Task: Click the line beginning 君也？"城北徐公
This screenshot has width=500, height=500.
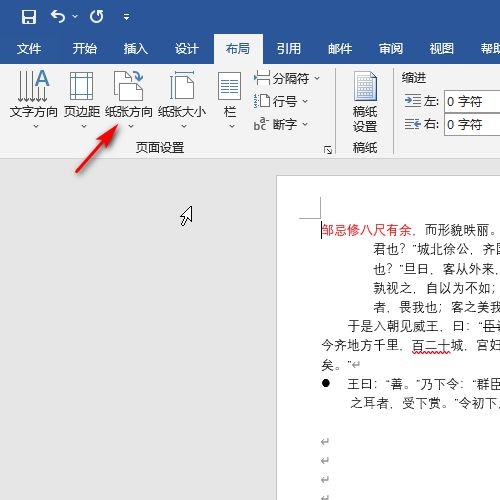Action: point(437,249)
